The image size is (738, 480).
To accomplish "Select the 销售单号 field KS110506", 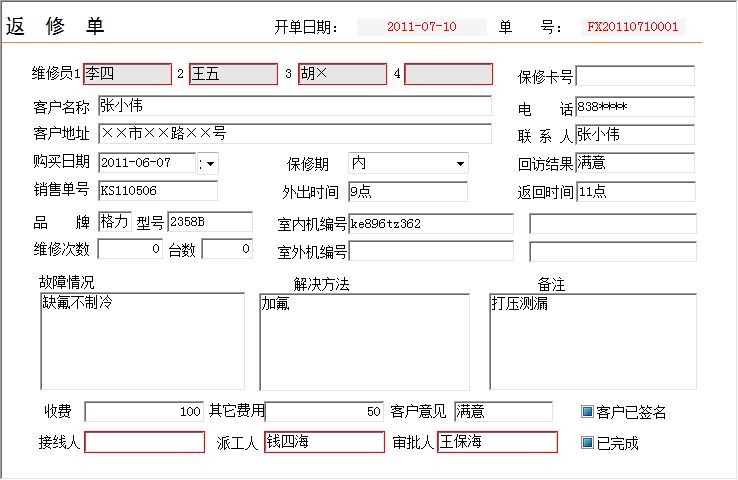I will point(157,190).
